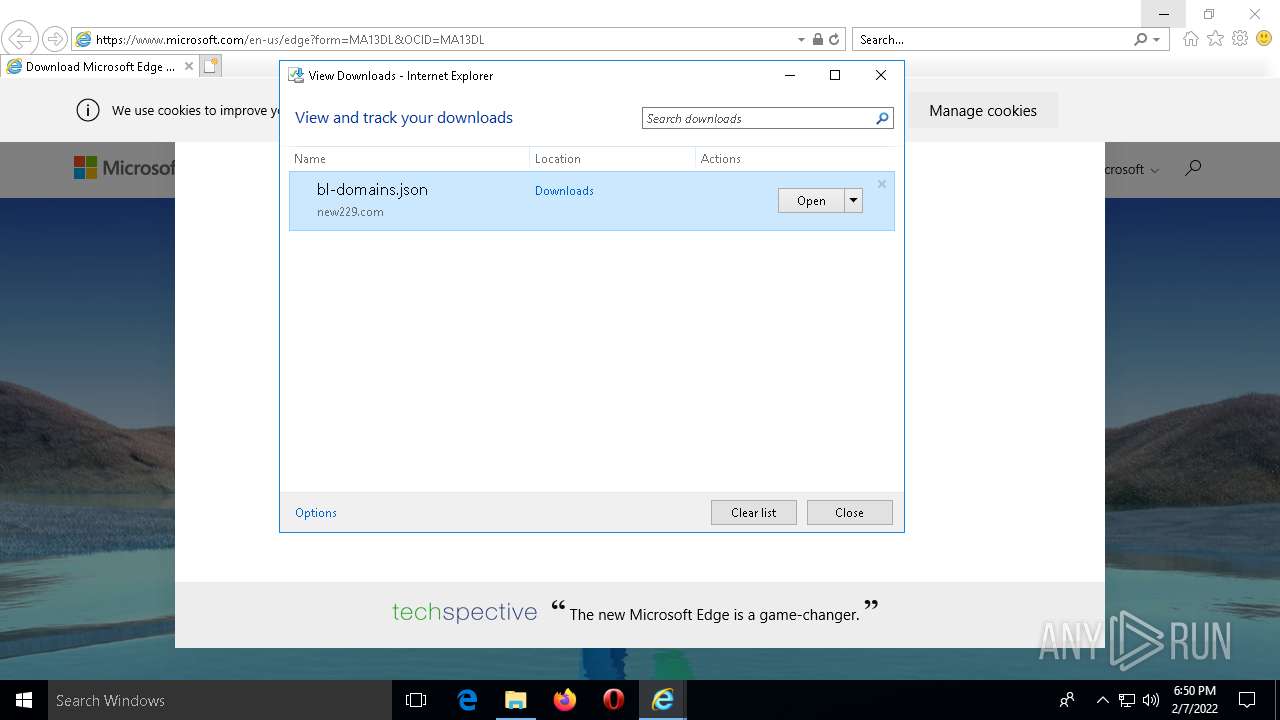Click the Internet Explorer taskbar icon
This screenshot has height=720, width=1280.
(x=663, y=700)
